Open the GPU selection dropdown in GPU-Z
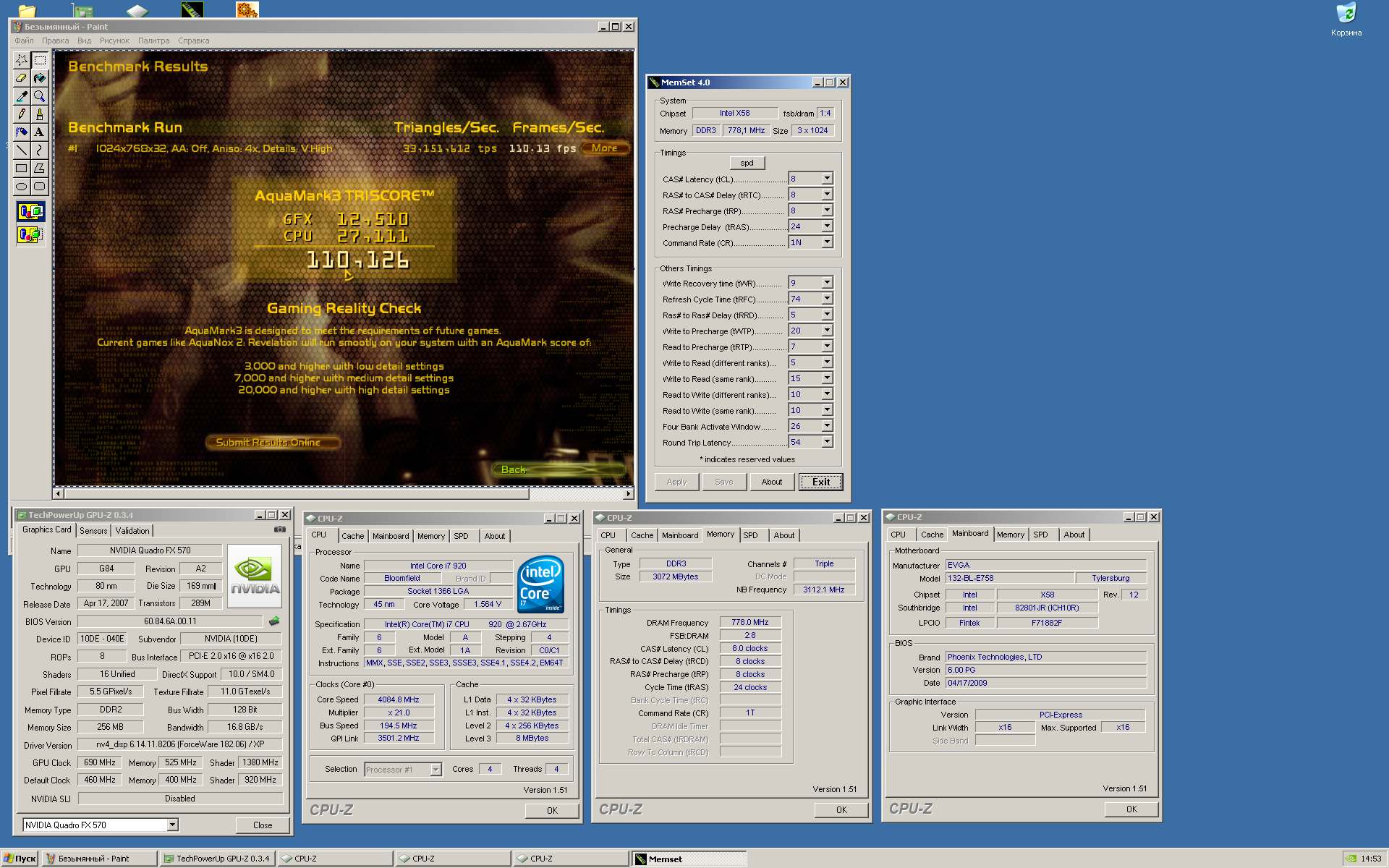 172,825
